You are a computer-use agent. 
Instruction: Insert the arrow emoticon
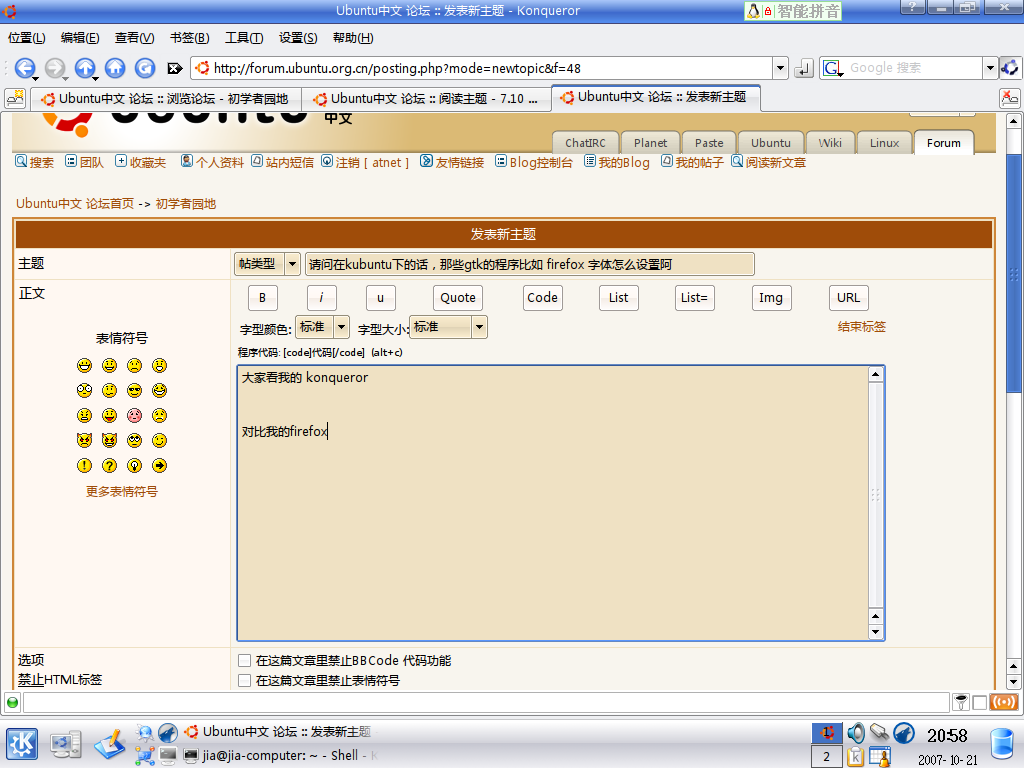tap(159, 466)
